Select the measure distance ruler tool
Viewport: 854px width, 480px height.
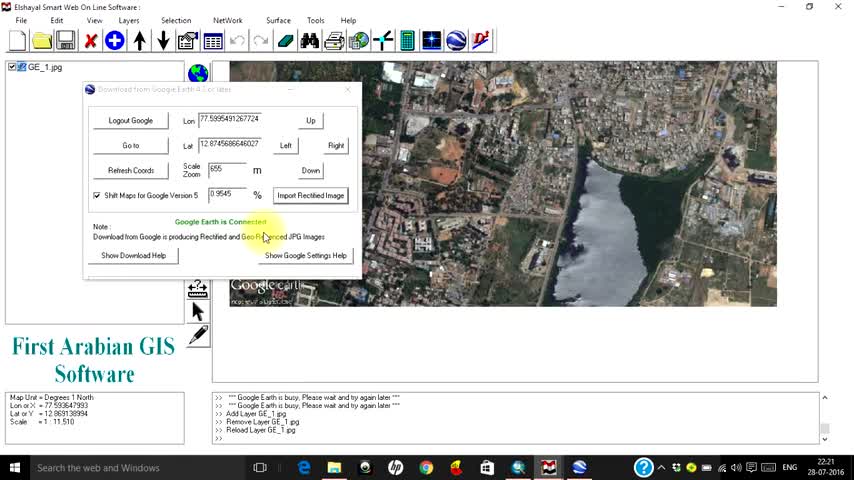[x=198, y=289]
